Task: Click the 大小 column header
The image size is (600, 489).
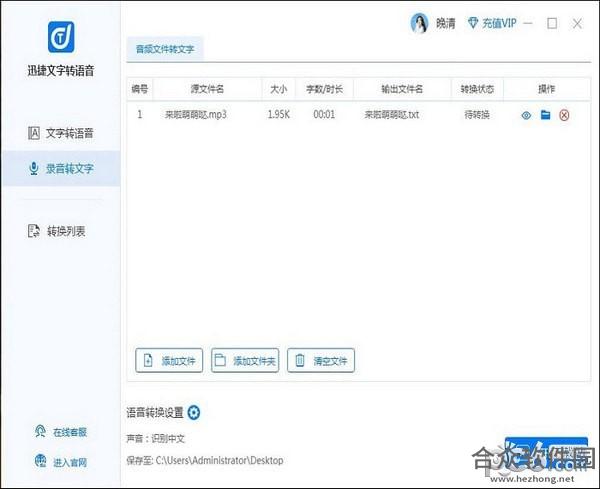Action: 278,89
